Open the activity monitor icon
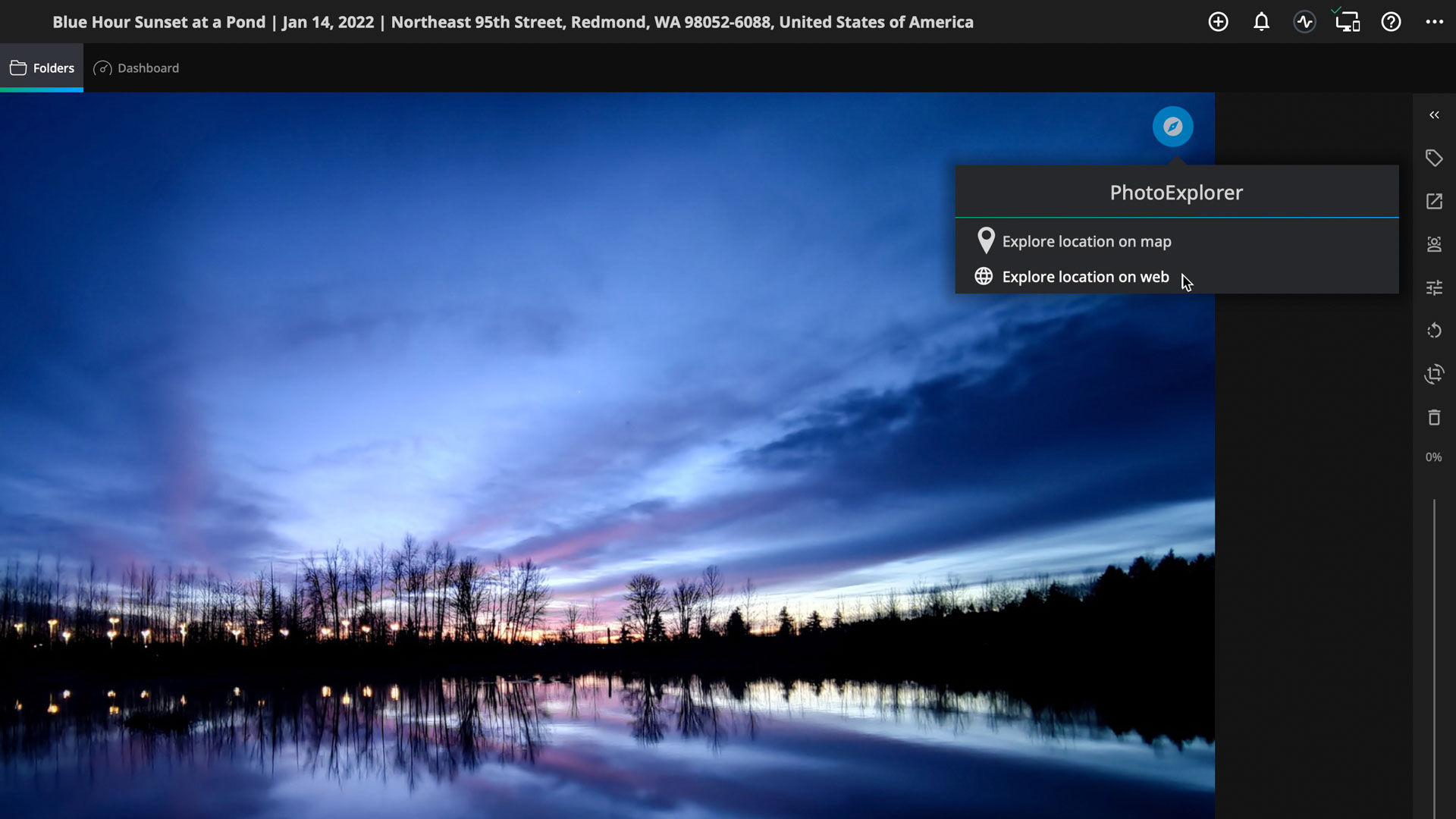 point(1304,22)
